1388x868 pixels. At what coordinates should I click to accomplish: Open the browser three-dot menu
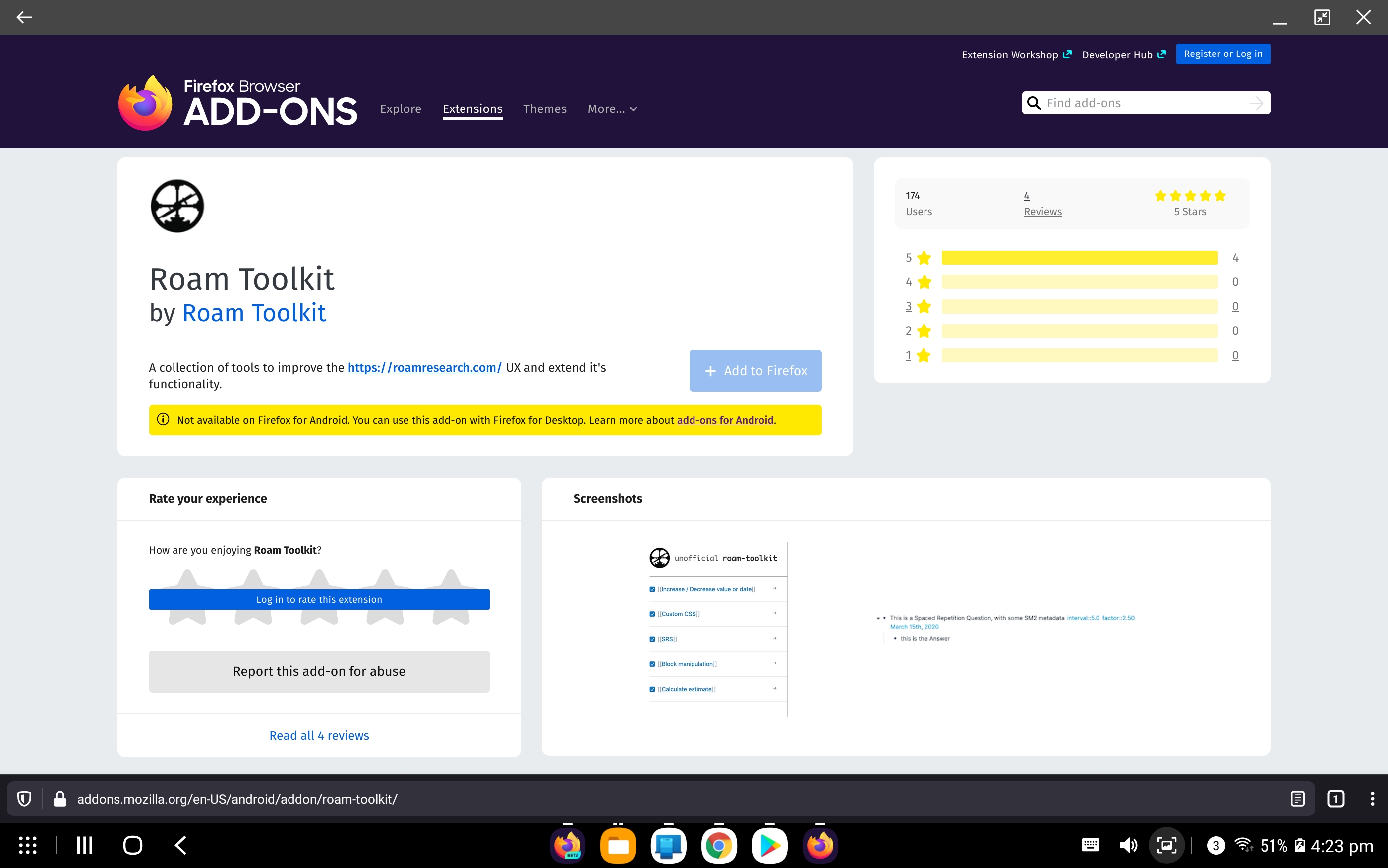[x=1373, y=798]
